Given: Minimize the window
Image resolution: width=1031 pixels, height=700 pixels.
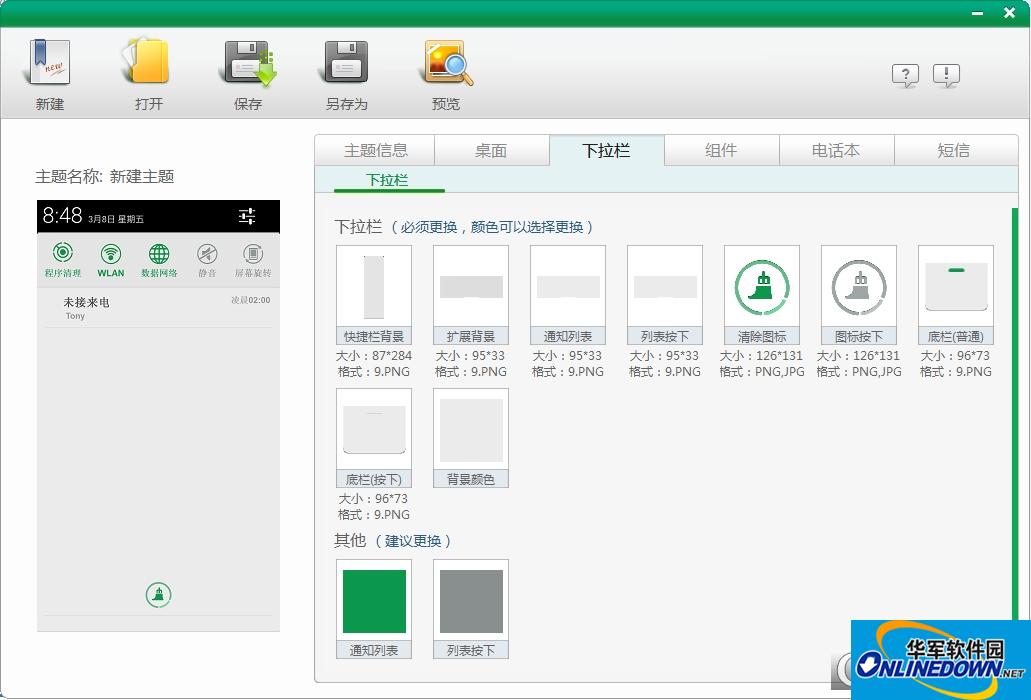Looking at the screenshot, I should tap(978, 13).
